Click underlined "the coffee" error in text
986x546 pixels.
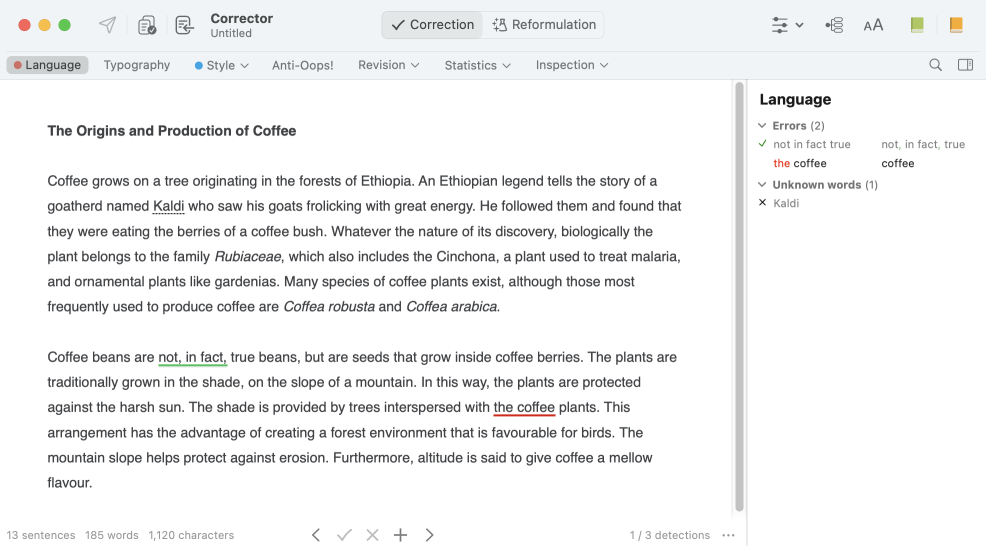[524, 408]
